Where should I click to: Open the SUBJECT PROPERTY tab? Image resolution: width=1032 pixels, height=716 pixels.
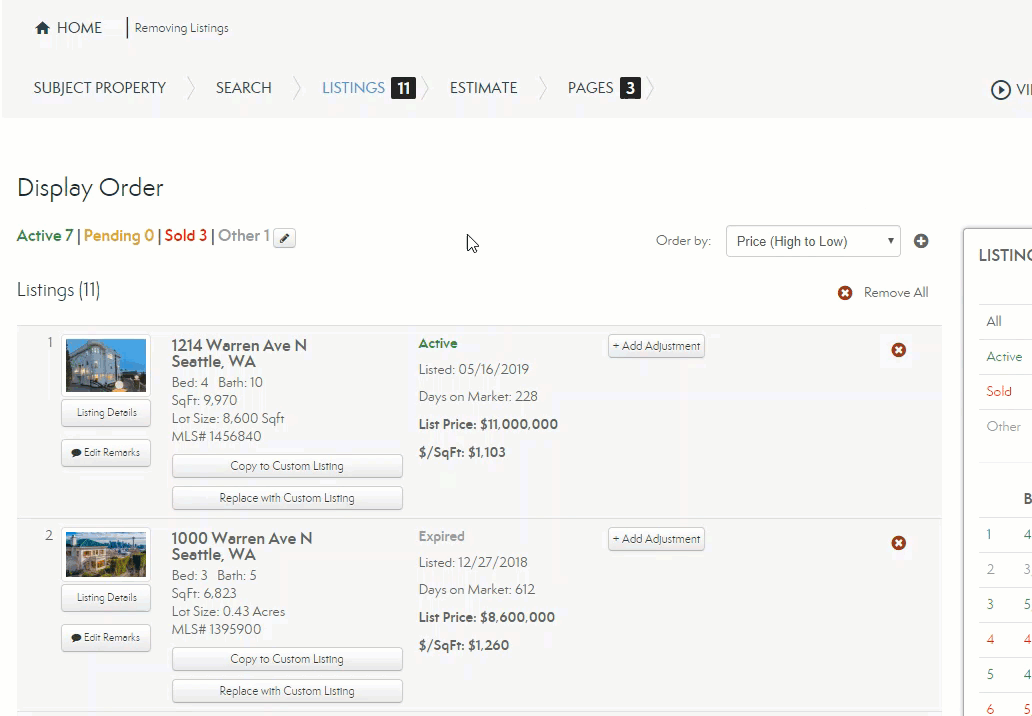(x=99, y=88)
